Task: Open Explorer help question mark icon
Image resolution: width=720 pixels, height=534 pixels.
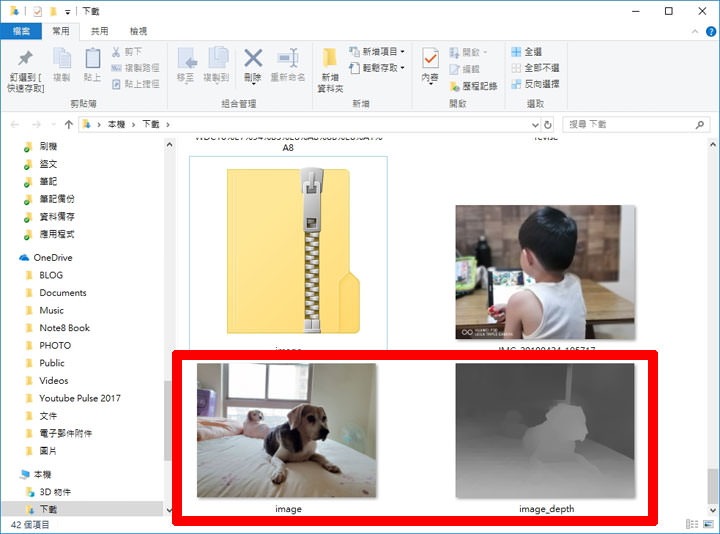Action: 710,31
